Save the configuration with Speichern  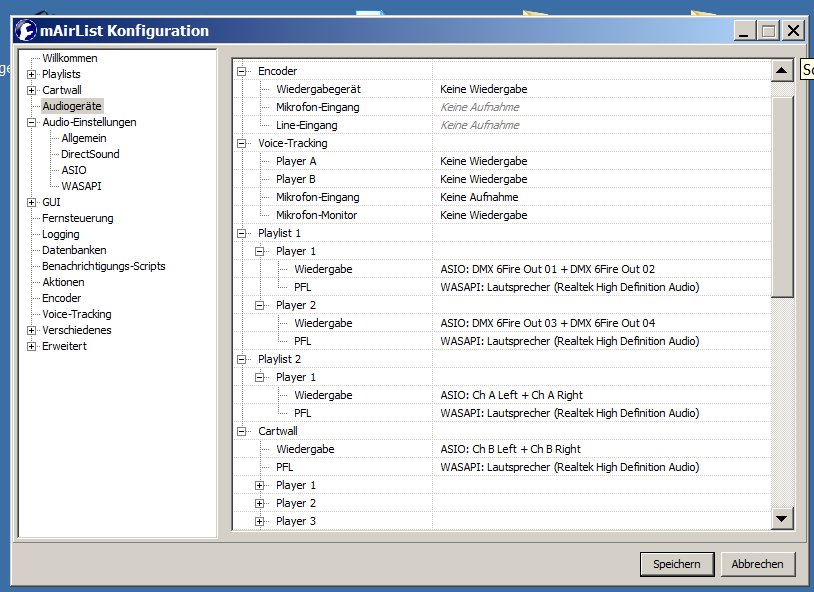[677, 564]
